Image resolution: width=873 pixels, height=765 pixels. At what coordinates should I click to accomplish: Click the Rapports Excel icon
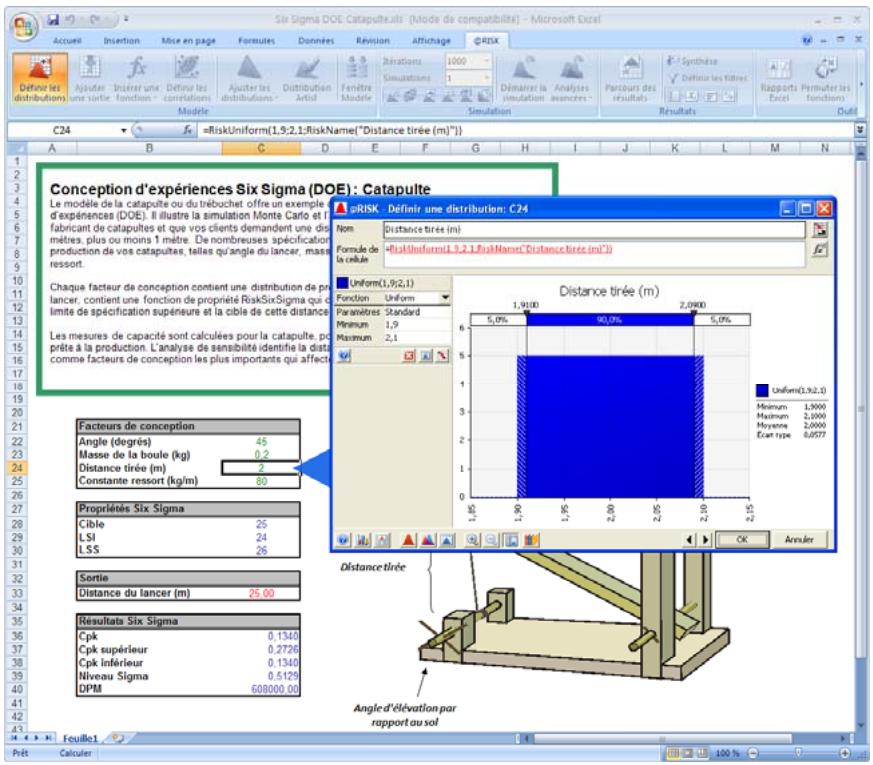click(779, 78)
